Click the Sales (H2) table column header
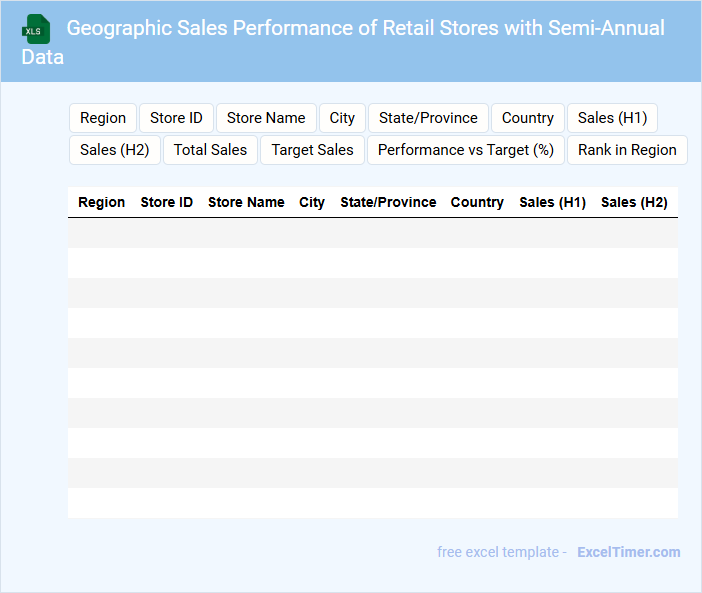This screenshot has height=593, width=702. 634,202
